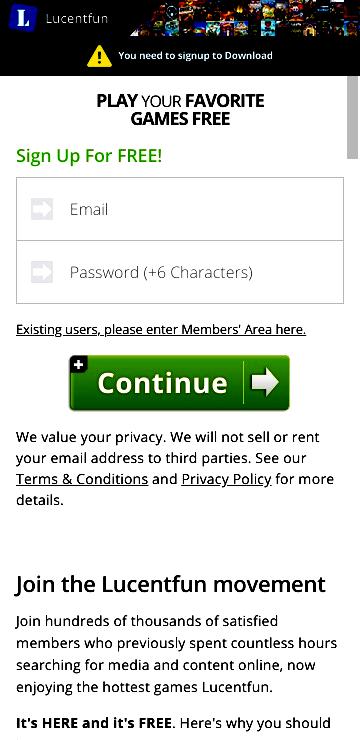Click the 'Join the Lucentfun movement' heading

click(171, 584)
